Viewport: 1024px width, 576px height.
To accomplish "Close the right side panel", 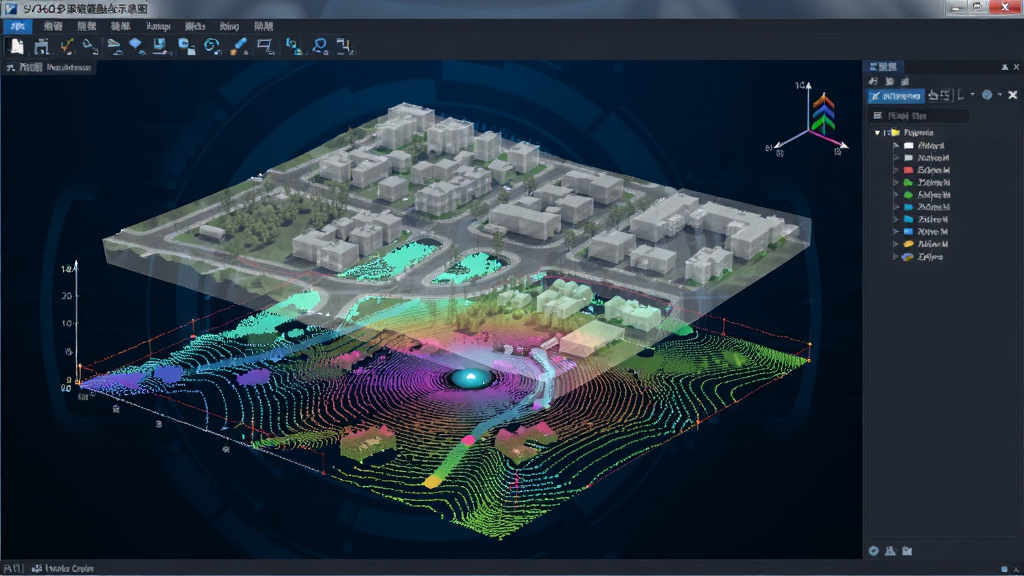I will click(1016, 67).
